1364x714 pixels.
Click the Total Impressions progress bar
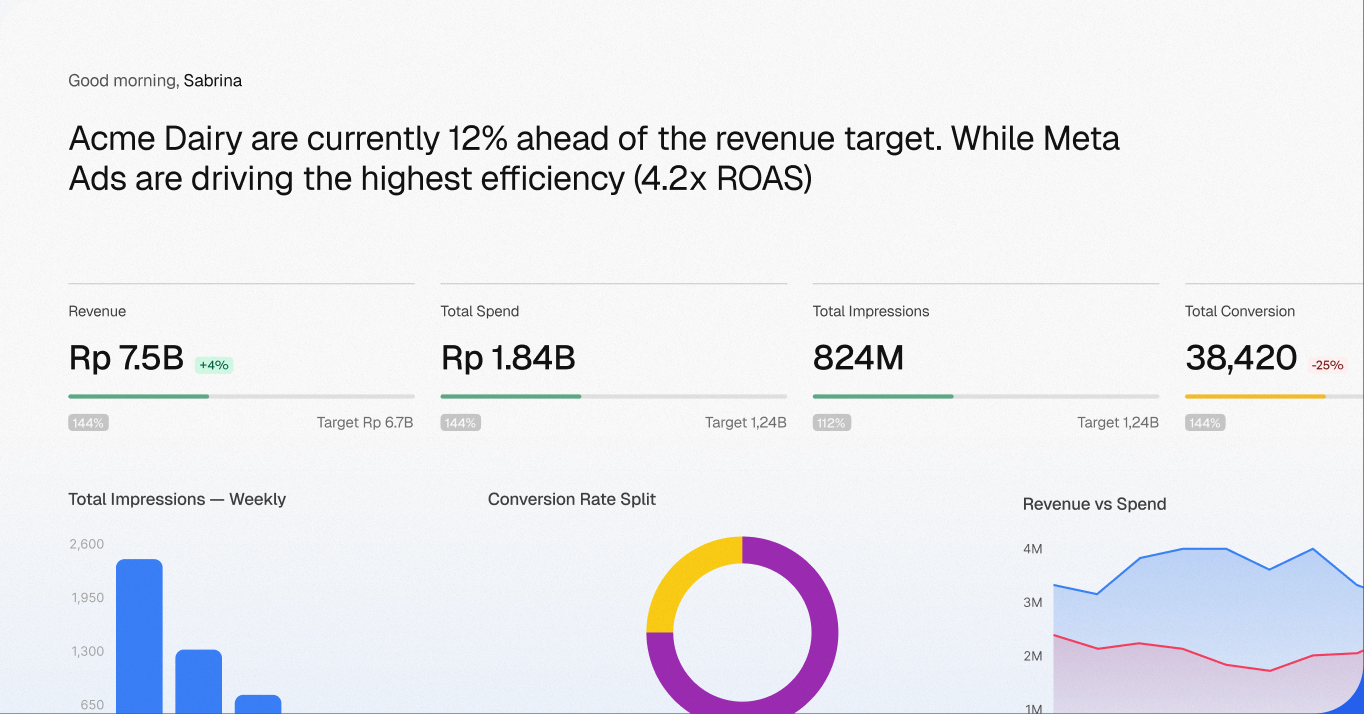pyautogui.click(x=985, y=396)
